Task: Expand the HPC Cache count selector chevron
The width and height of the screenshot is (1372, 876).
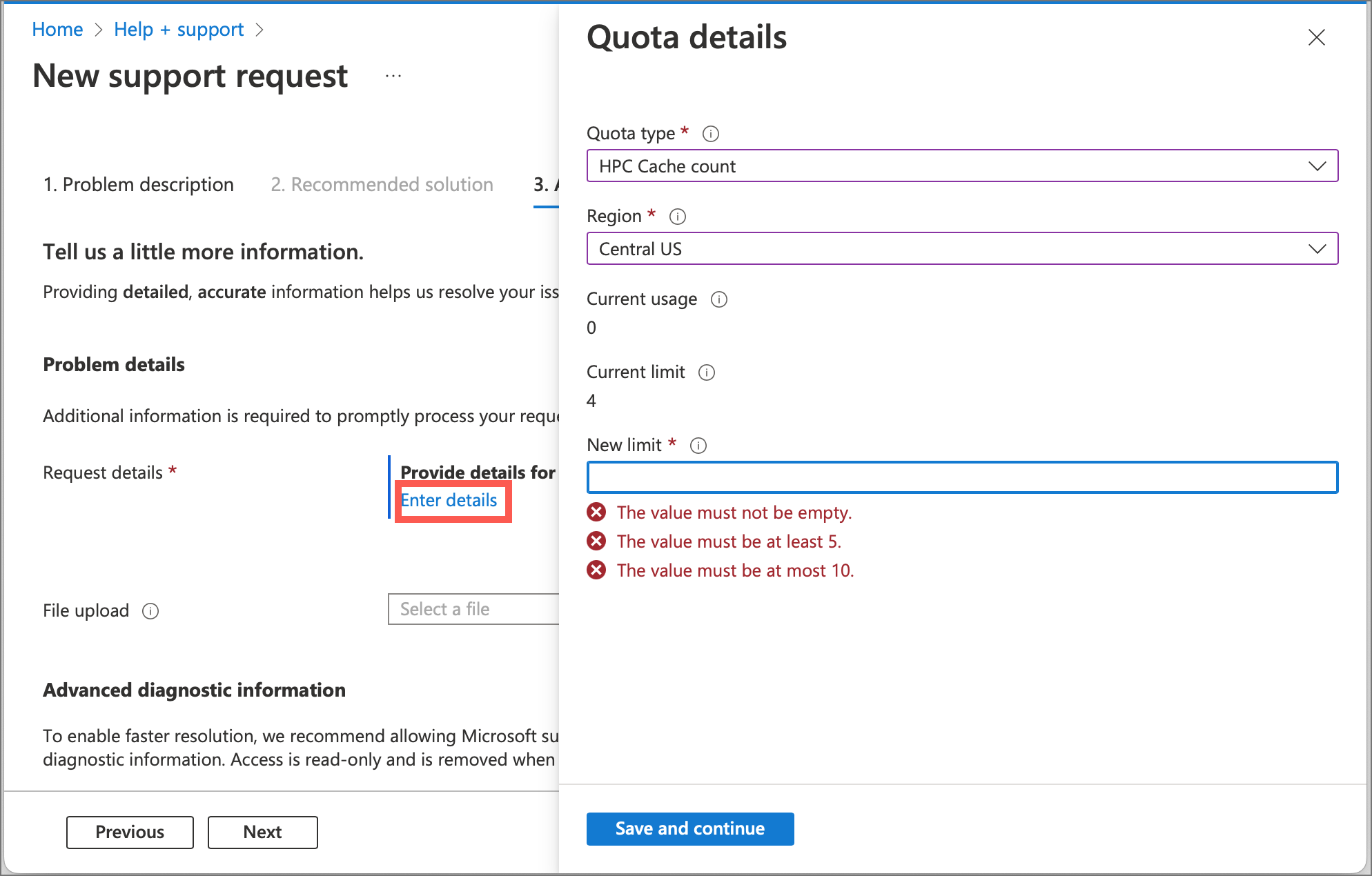Action: 1317,166
